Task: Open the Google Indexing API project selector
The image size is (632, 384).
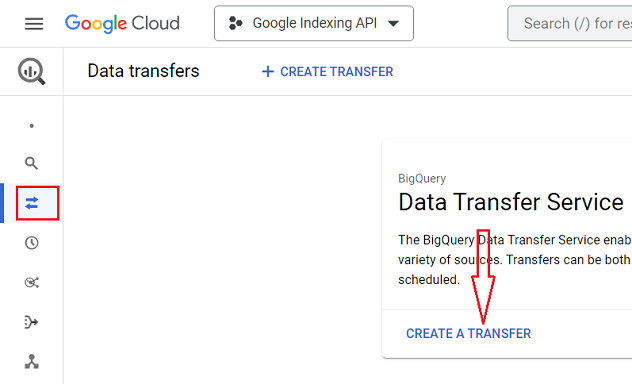Action: click(x=314, y=23)
